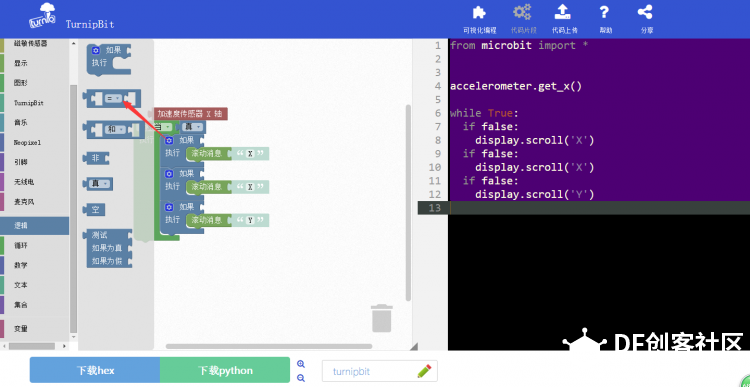Image resolution: width=750 pixels, height=387 pixels.
Task: Open the greyed 代码片段 gears item
Action: coord(523,19)
